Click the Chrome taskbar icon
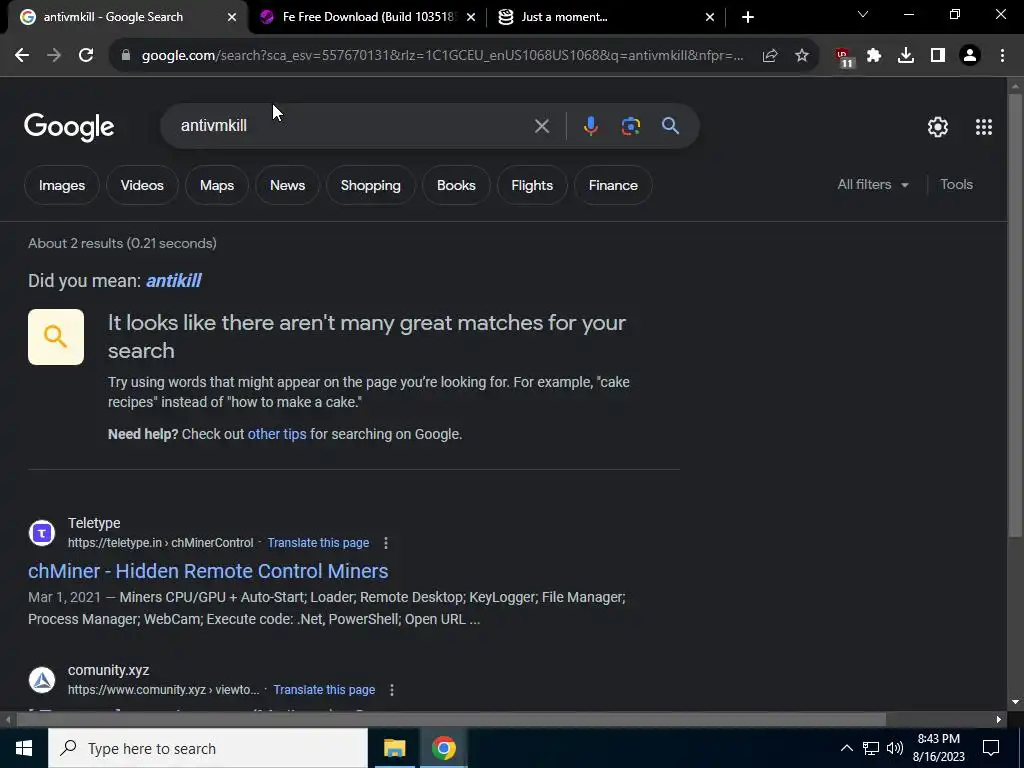Image resolution: width=1024 pixels, height=768 pixels. tap(443, 748)
